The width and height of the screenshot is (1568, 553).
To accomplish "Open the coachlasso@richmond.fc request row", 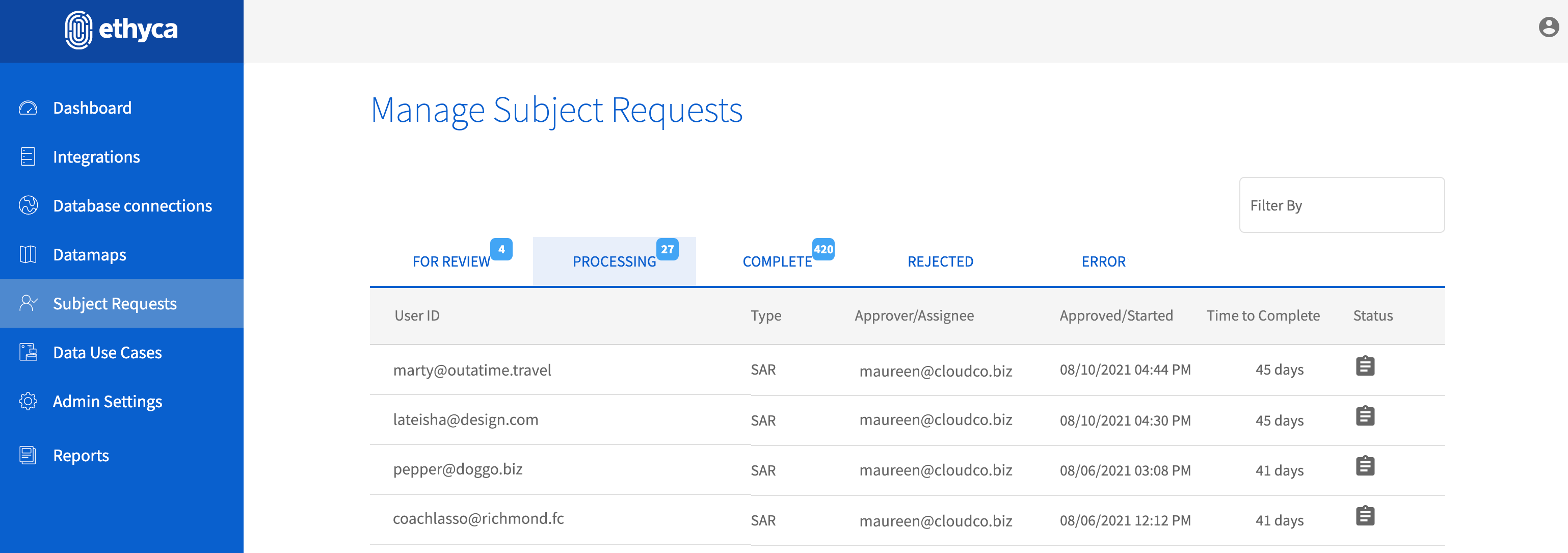I will (x=479, y=518).
